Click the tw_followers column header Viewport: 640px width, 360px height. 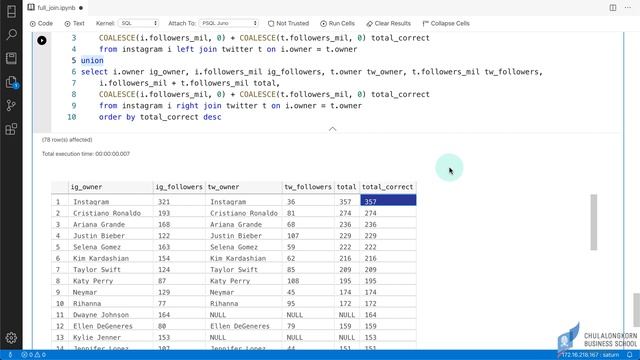[x=308, y=187]
